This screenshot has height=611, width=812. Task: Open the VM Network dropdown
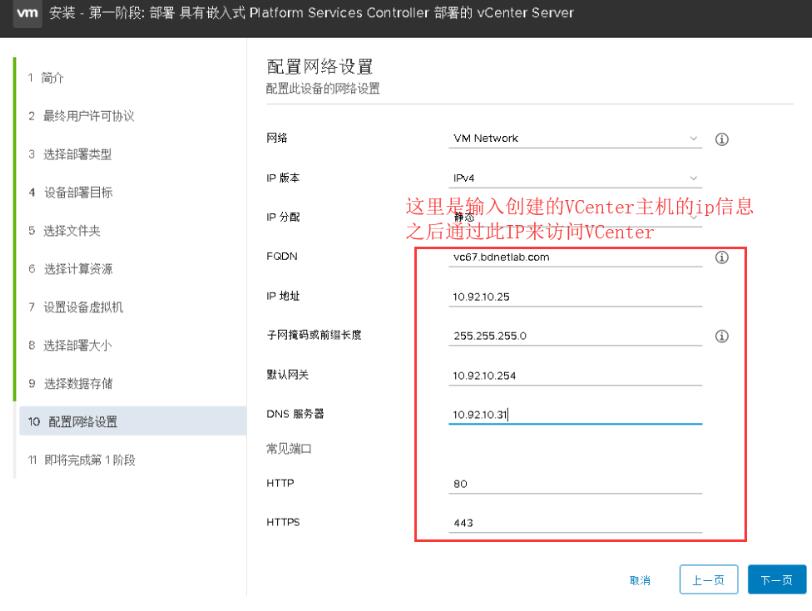point(575,139)
